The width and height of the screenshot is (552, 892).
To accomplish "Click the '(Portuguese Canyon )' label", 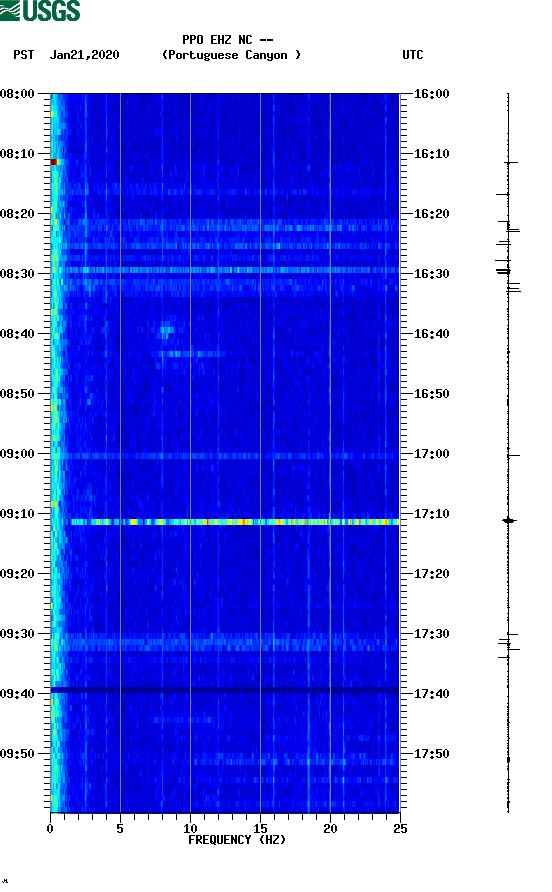I will tap(232, 55).
